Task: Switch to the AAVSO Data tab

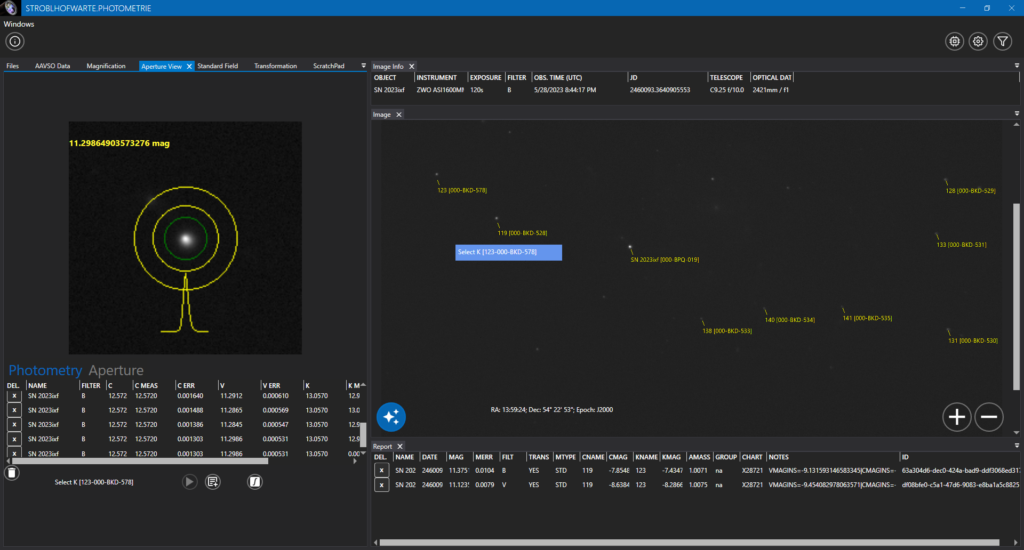Action: (52, 66)
